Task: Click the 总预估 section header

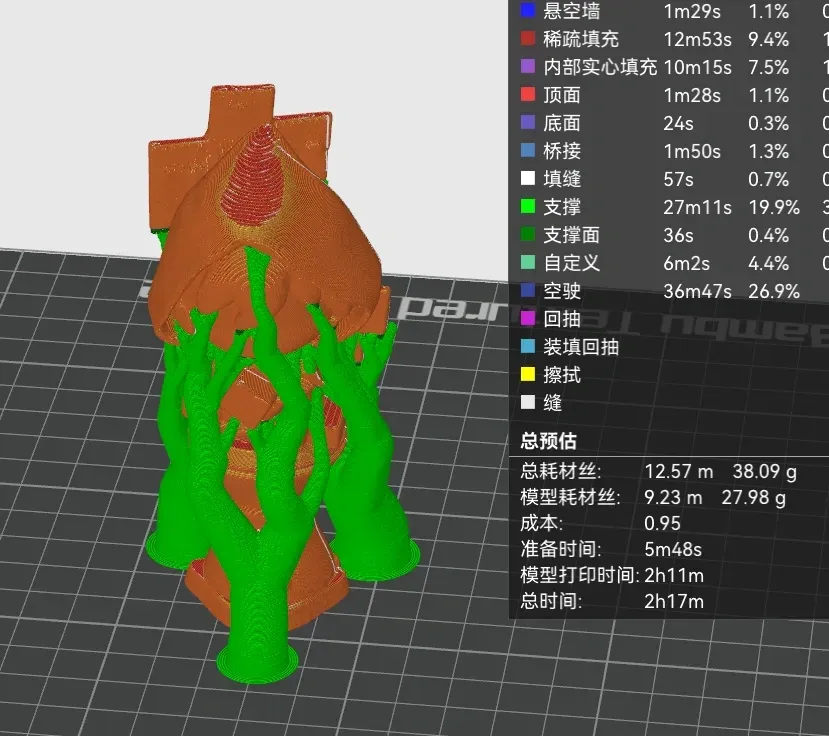Action: (x=548, y=440)
